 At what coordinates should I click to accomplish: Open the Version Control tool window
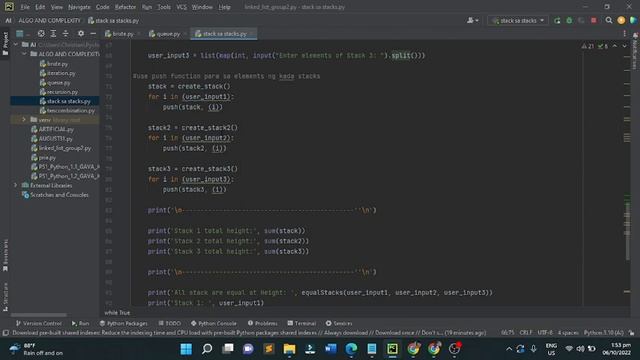click(38, 323)
